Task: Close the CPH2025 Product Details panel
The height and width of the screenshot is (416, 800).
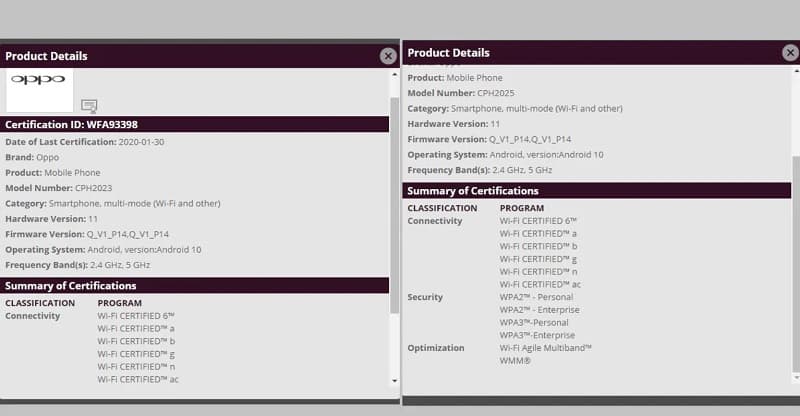Action: tap(790, 52)
